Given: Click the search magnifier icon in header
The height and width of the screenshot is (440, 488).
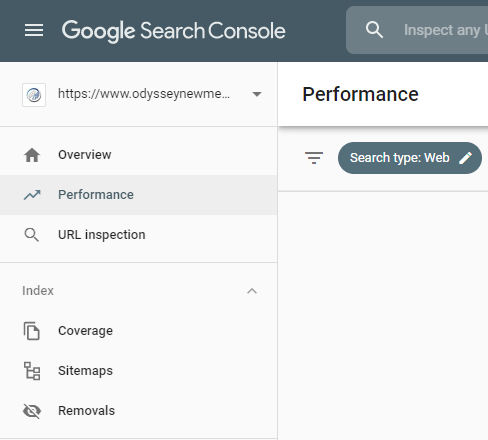Looking at the screenshot, I should [374, 30].
